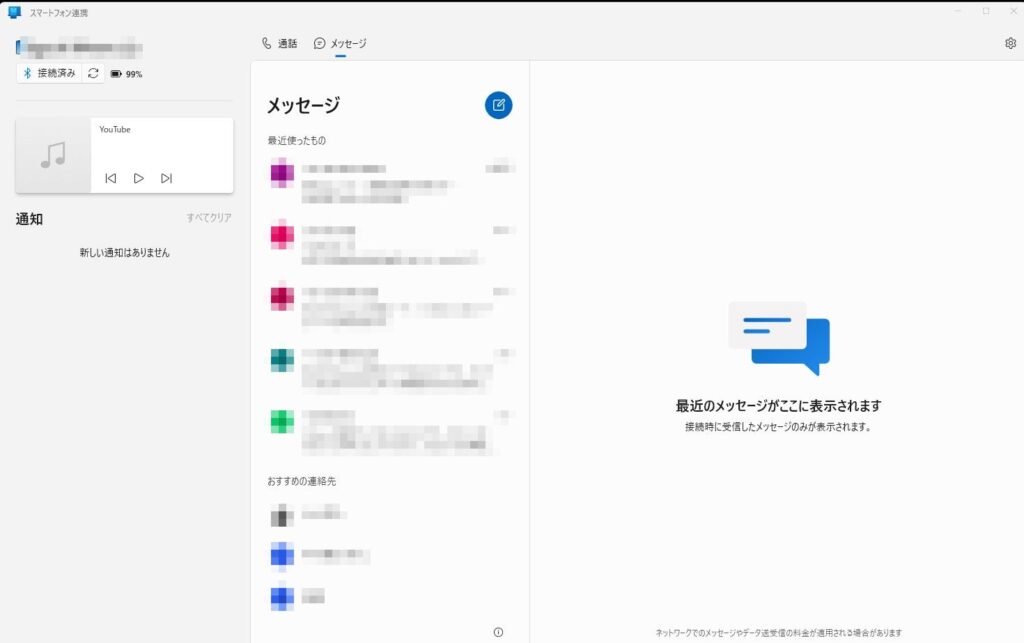This screenshot has width=1024, height=643.
Task: Click the スマートフォン連携 app icon in title bar
Action: pos(14,12)
